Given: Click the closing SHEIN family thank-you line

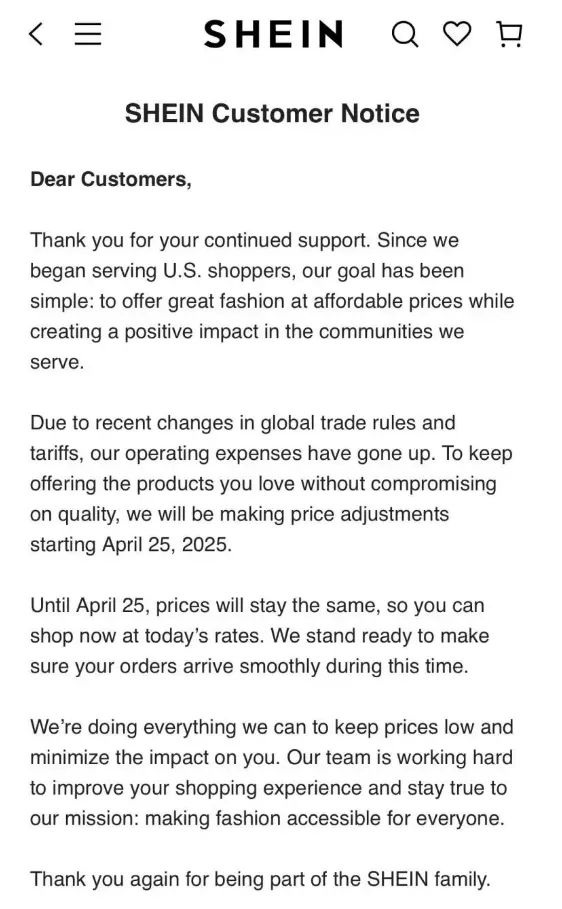Looking at the screenshot, I should (260, 879).
